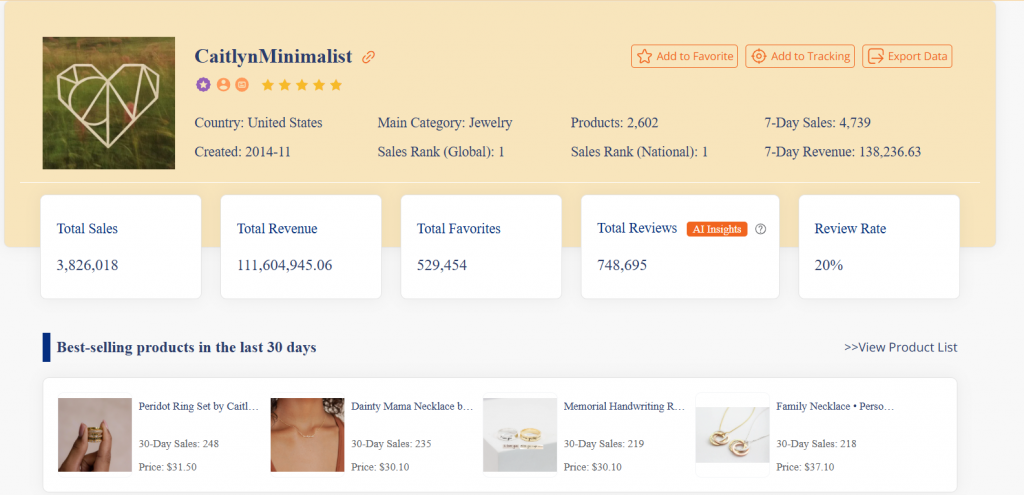Click the value 529,454 under Total Favorites
Image resolution: width=1024 pixels, height=495 pixels.
pyautogui.click(x=442, y=266)
